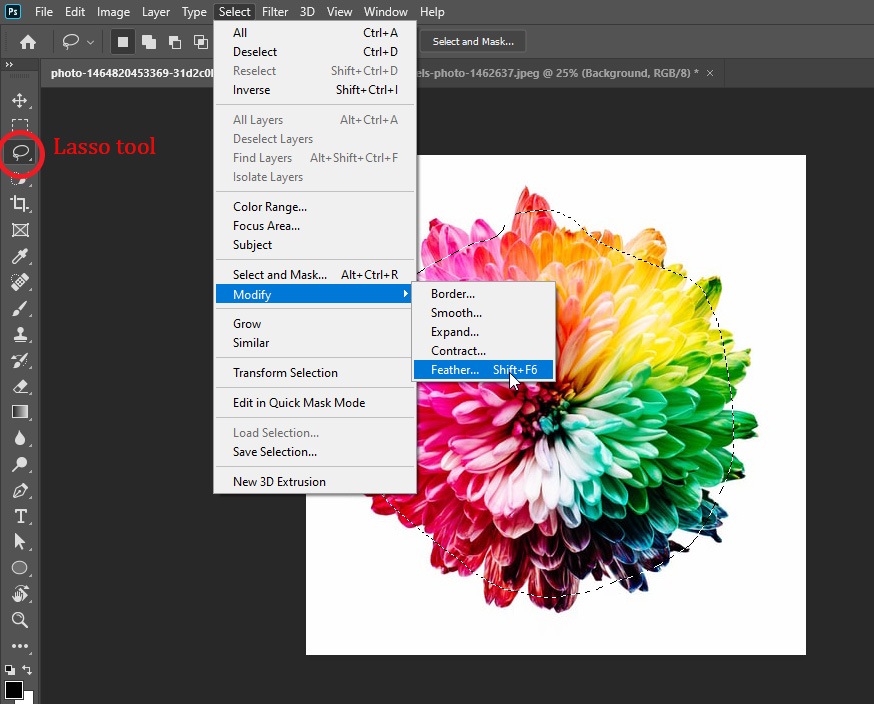Select the Eraser tool
Image resolution: width=874 pixels, height=704 pixels.
(x=20, y=386)
